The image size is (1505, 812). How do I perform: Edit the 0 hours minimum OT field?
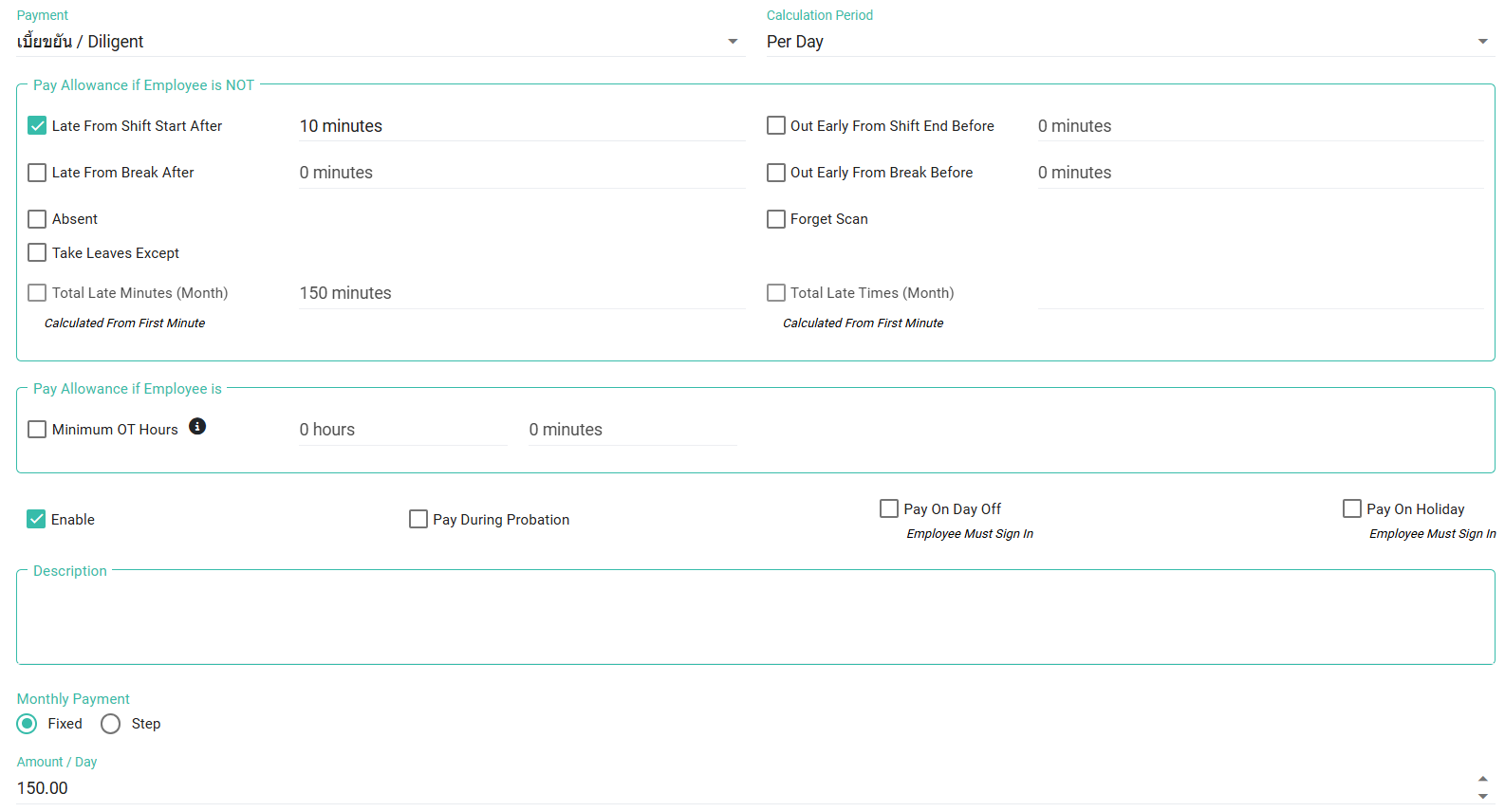point(403,430)
